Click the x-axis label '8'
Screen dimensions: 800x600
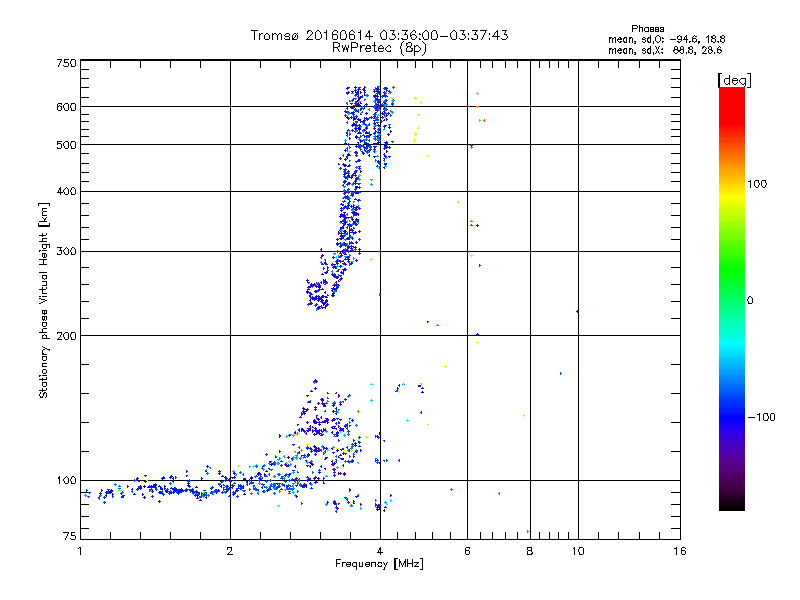pyautogui.click(x=530, y=551)
